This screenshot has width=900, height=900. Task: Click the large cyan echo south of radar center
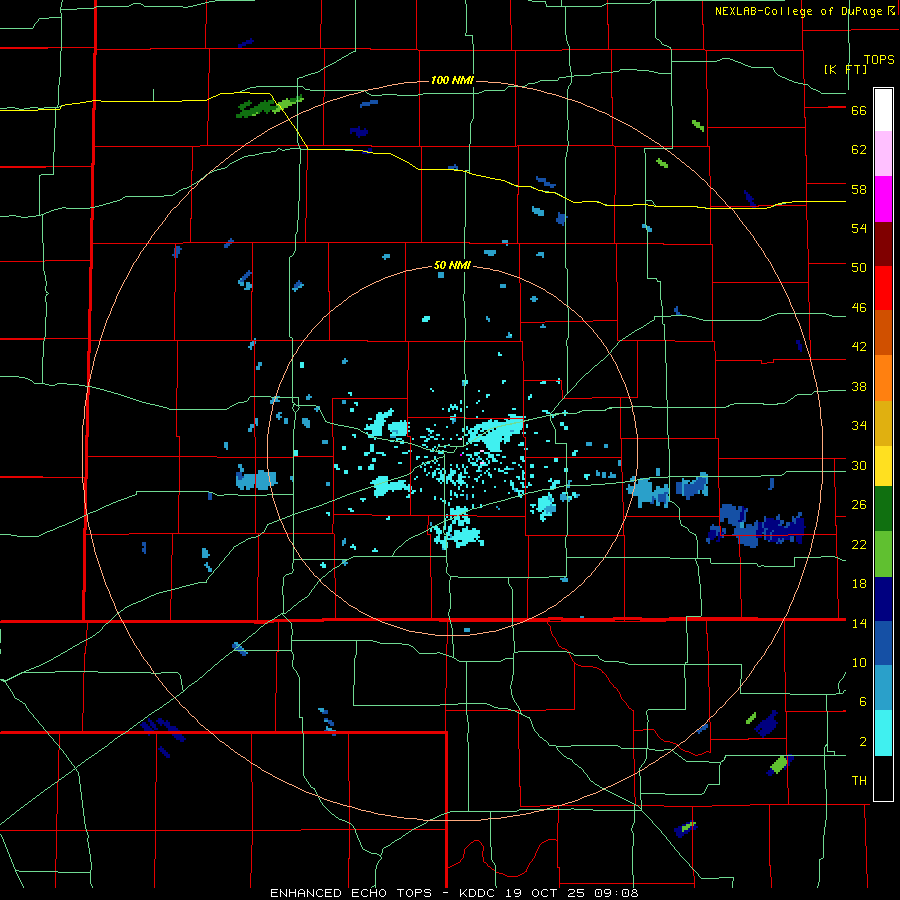(x=458, y=527)
